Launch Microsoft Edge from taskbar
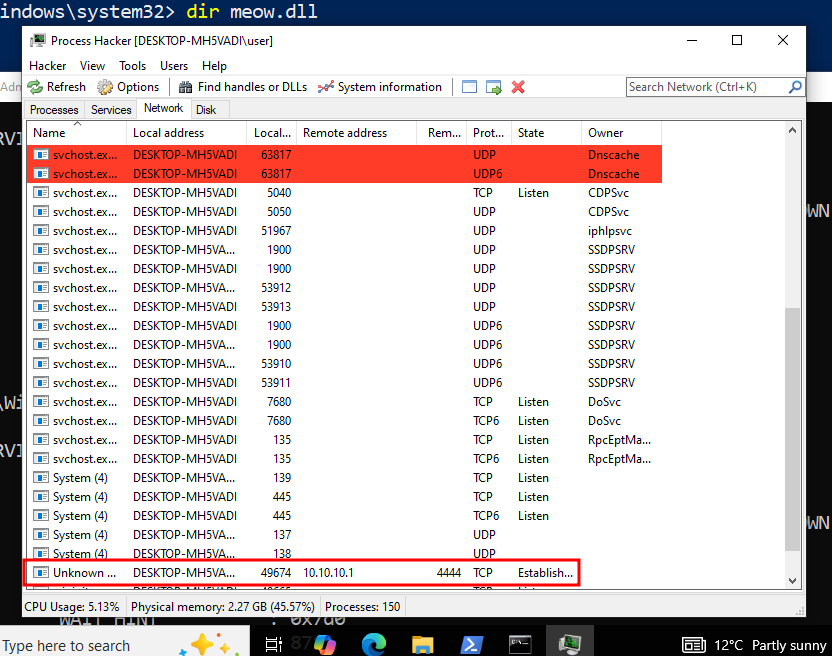Viewport: 832px width, 656px height. click(x=374, y=644)
